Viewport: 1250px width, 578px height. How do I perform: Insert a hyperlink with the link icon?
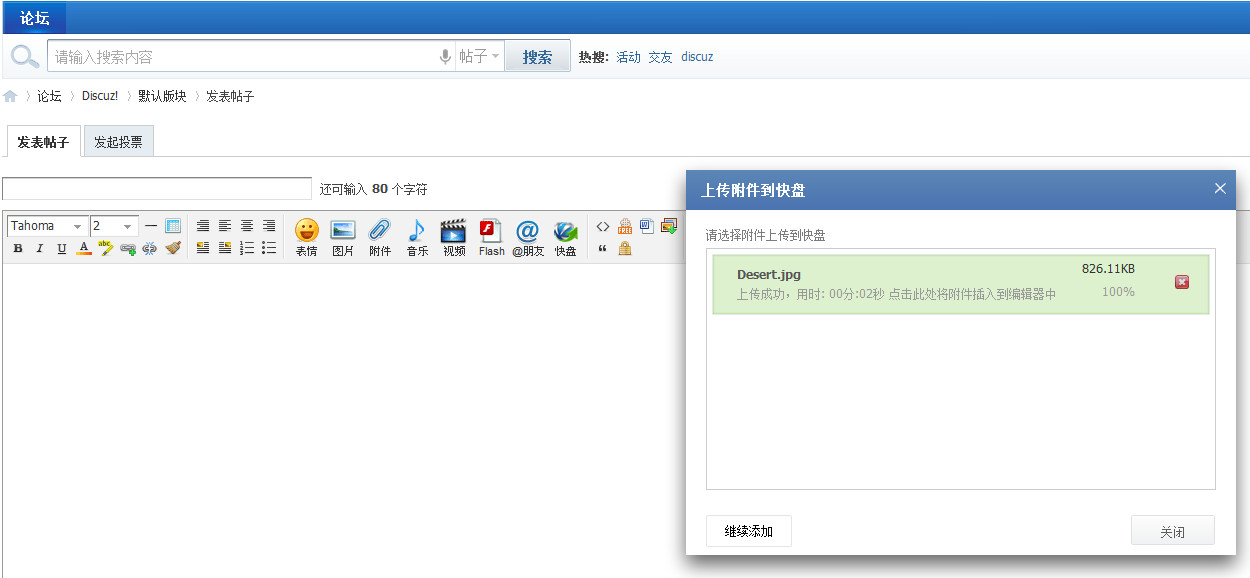(x=128, y=249)
